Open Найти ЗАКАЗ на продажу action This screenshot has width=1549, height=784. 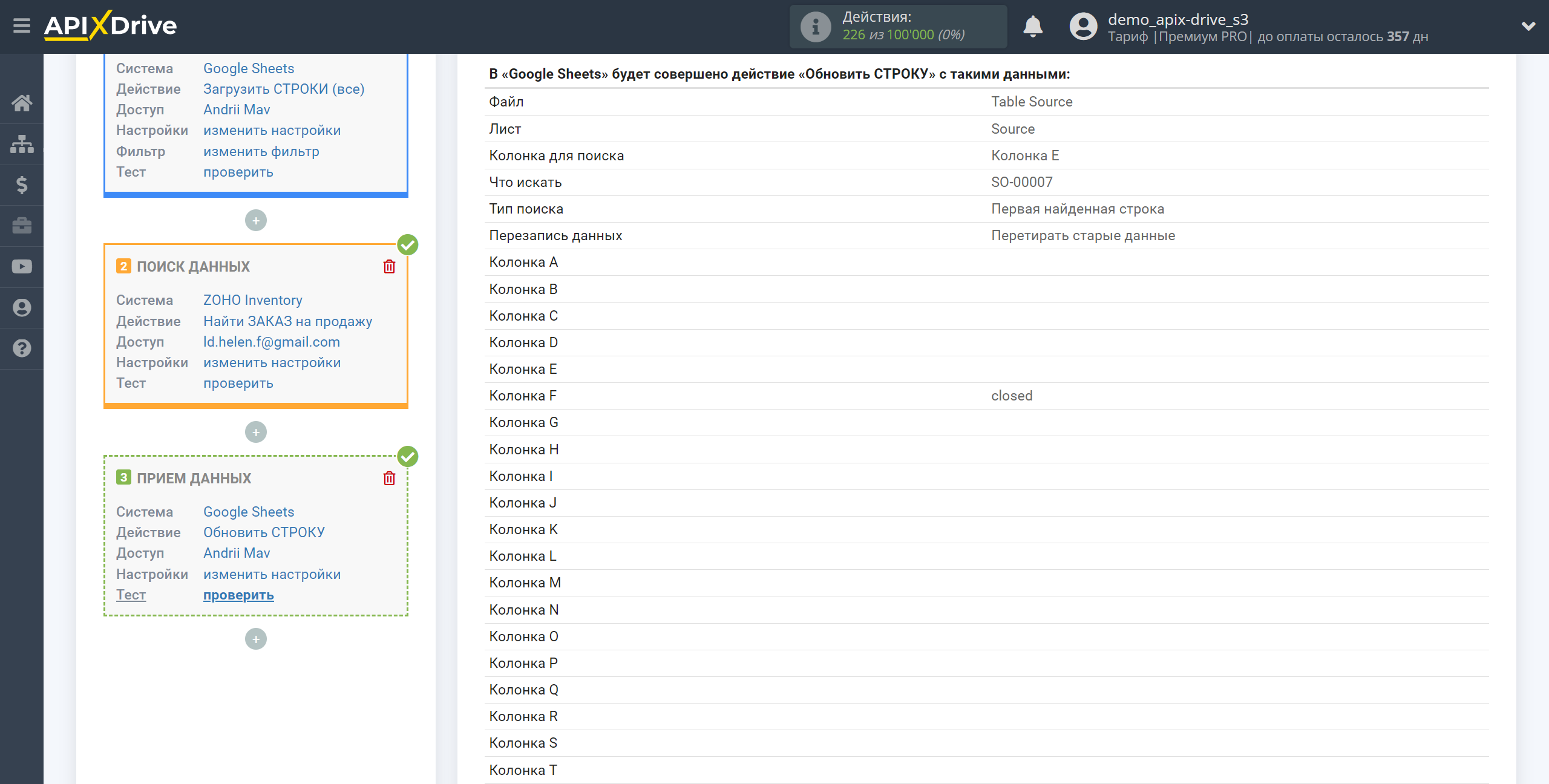(287, 321)
